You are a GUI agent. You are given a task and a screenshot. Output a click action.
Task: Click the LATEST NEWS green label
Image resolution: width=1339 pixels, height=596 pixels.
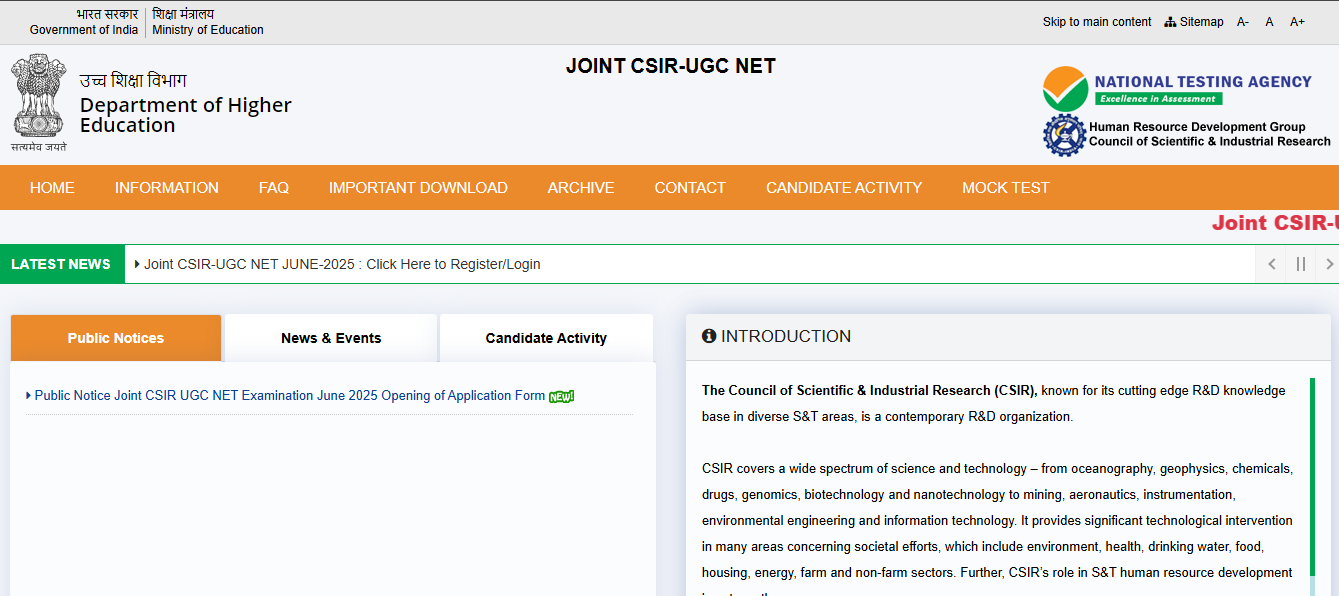tap(61, 264)
